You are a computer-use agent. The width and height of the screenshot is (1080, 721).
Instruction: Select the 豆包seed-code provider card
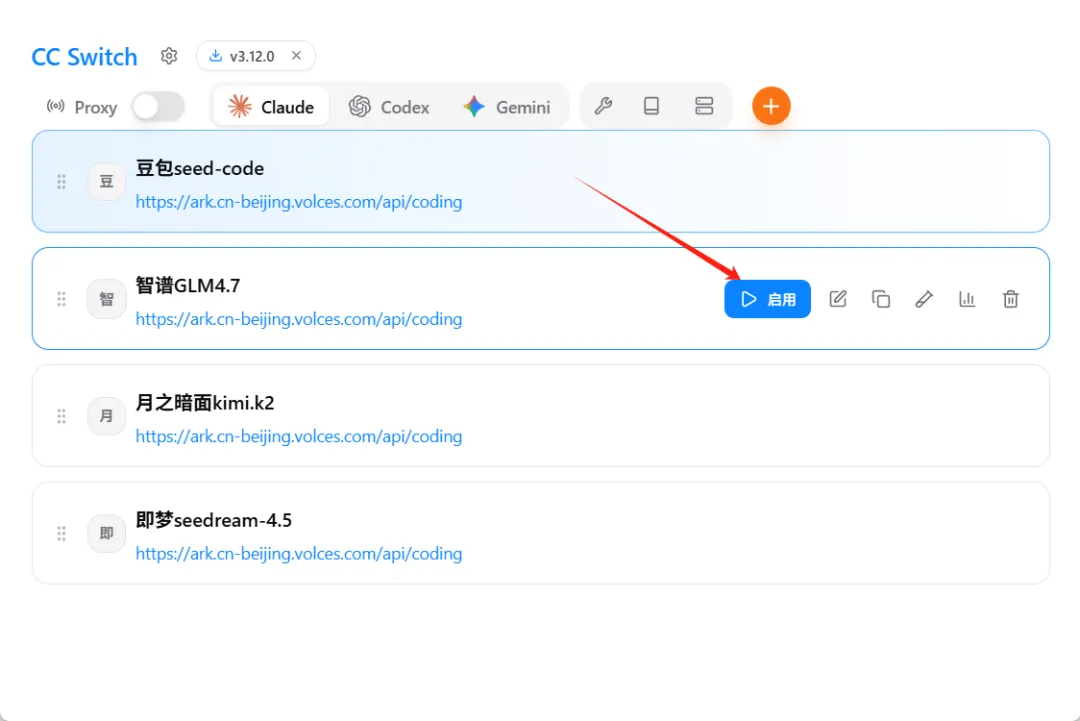coord(541,182)
